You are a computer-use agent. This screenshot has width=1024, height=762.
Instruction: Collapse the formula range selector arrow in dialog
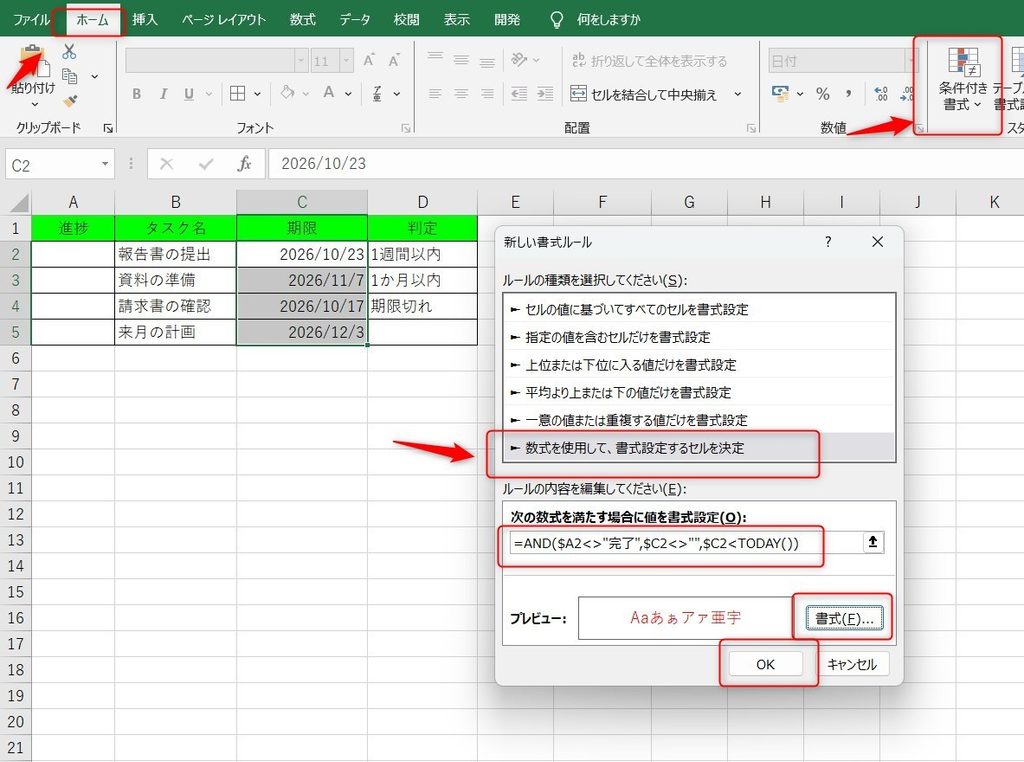click(x=872, y=542)
